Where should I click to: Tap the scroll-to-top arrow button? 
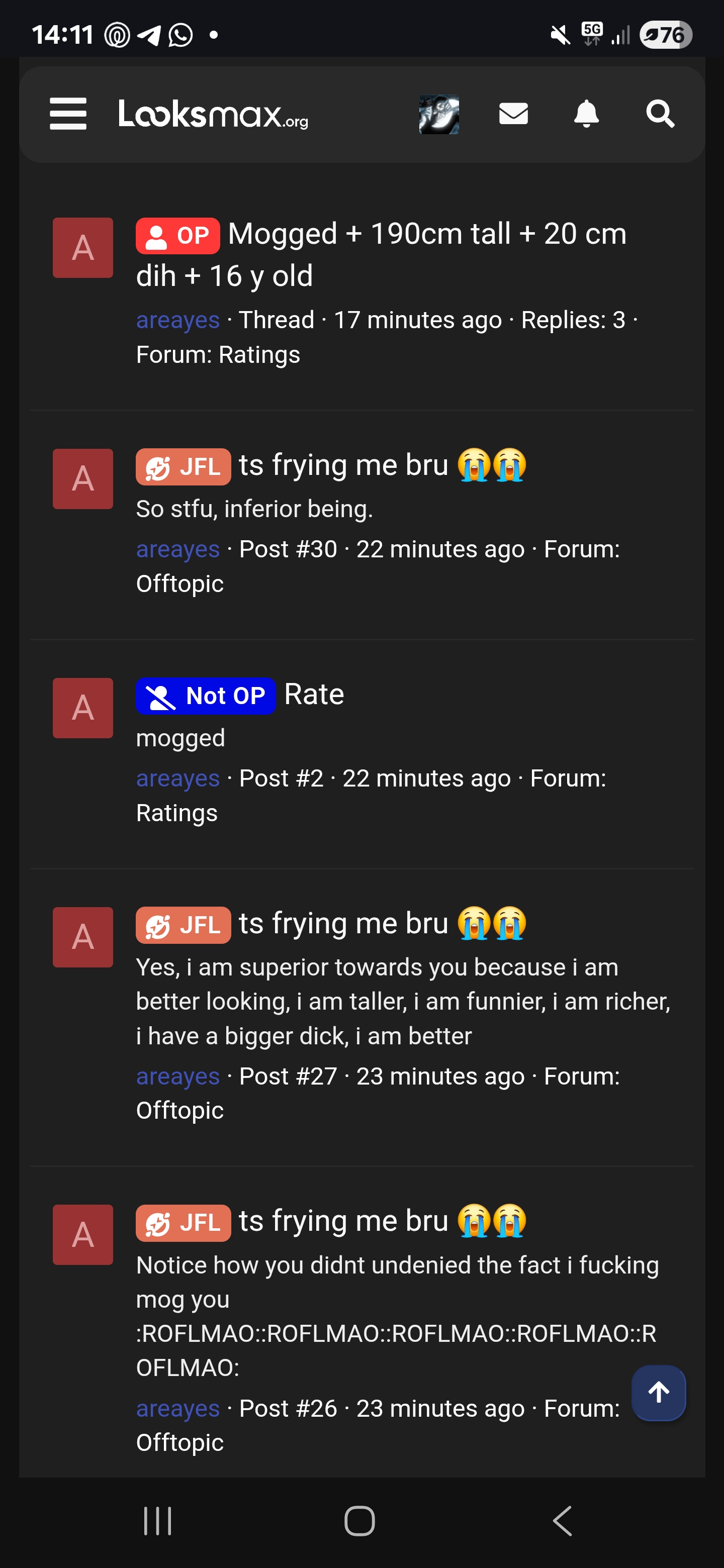click(x=658, y=1392)
